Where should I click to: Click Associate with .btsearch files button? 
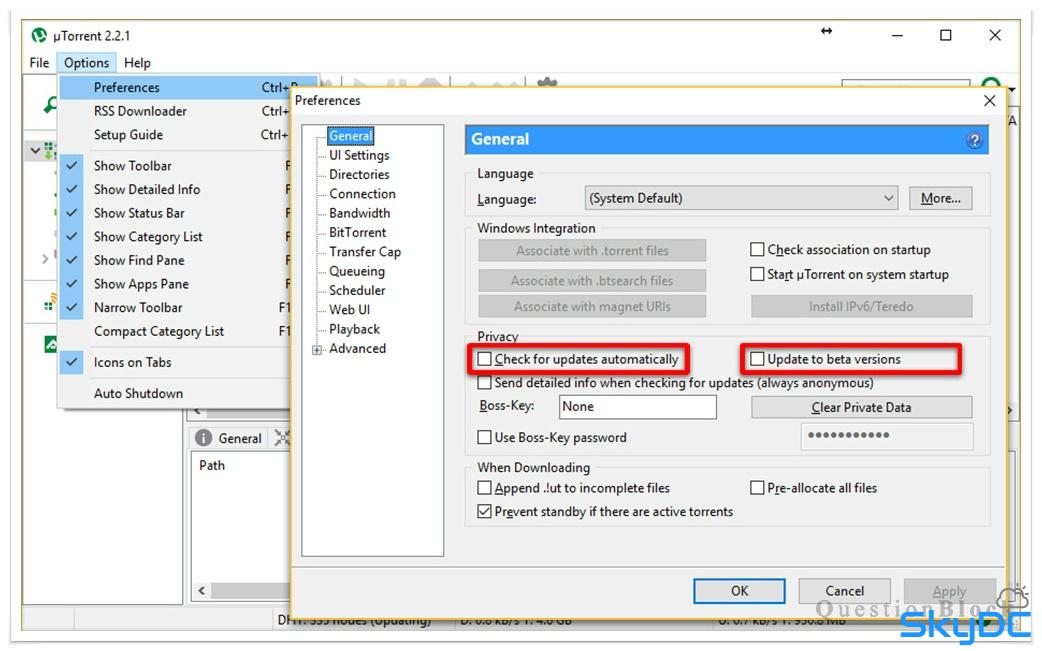tap(592, 281)
